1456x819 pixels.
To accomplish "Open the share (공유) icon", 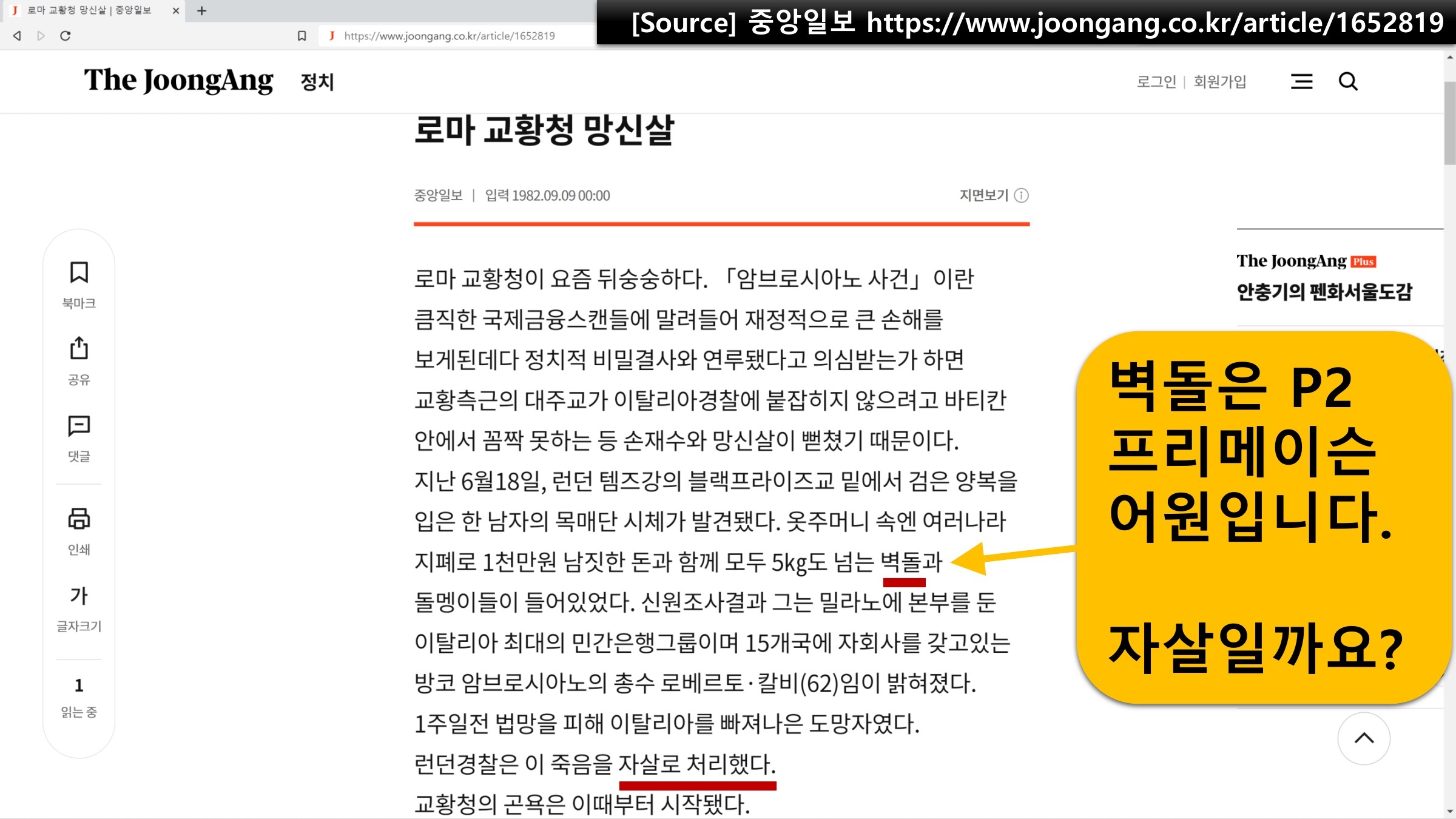I will tap(79, 349).
